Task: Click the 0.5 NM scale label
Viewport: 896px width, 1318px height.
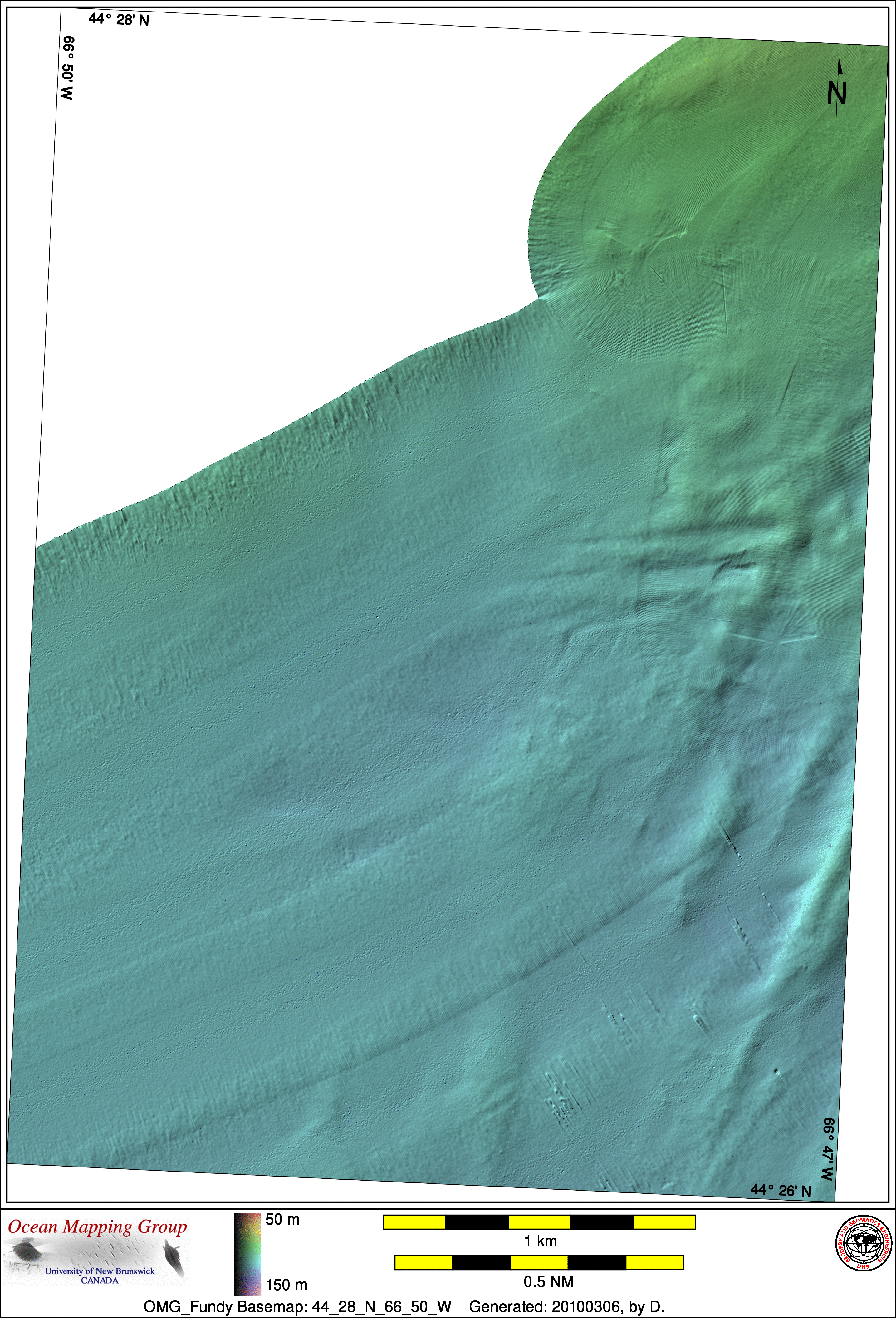Action: click(548, 1281)
